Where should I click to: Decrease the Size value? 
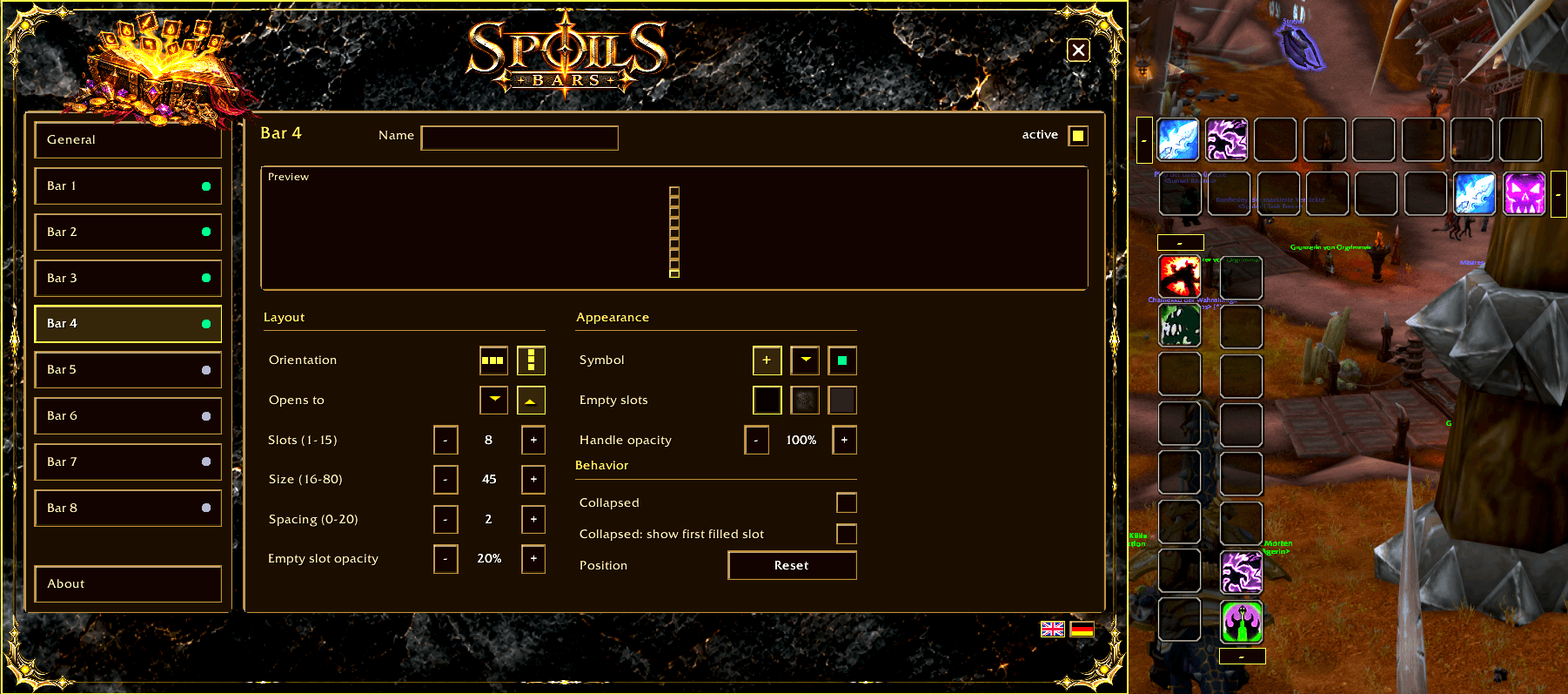pyautogui.click(x=446, y=479)
